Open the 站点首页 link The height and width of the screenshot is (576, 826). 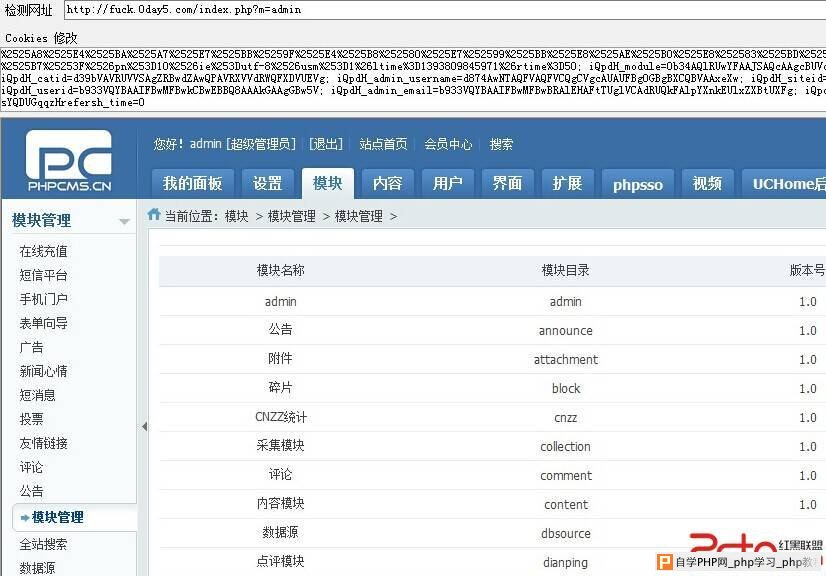(x=384, y=144)
